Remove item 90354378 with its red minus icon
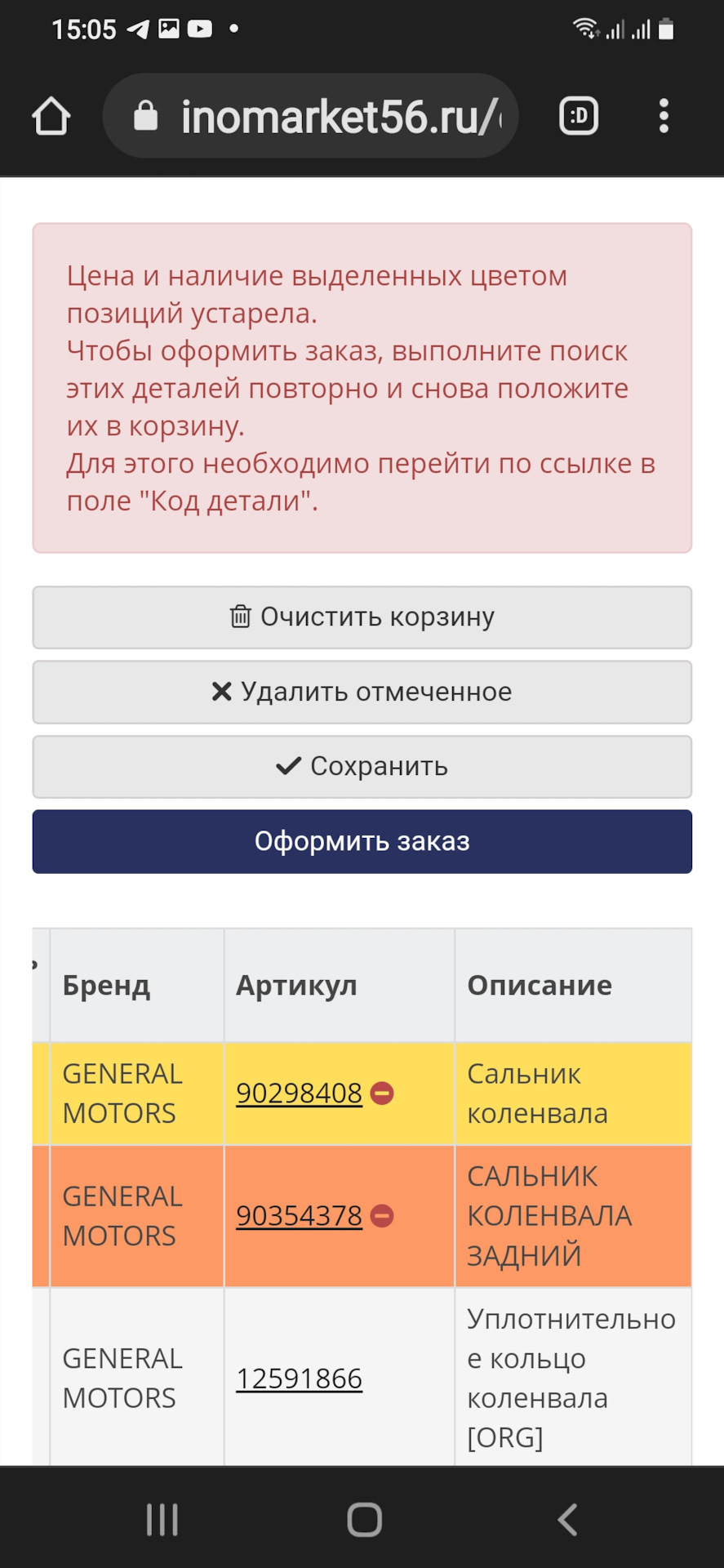 tap(381, 1215)
